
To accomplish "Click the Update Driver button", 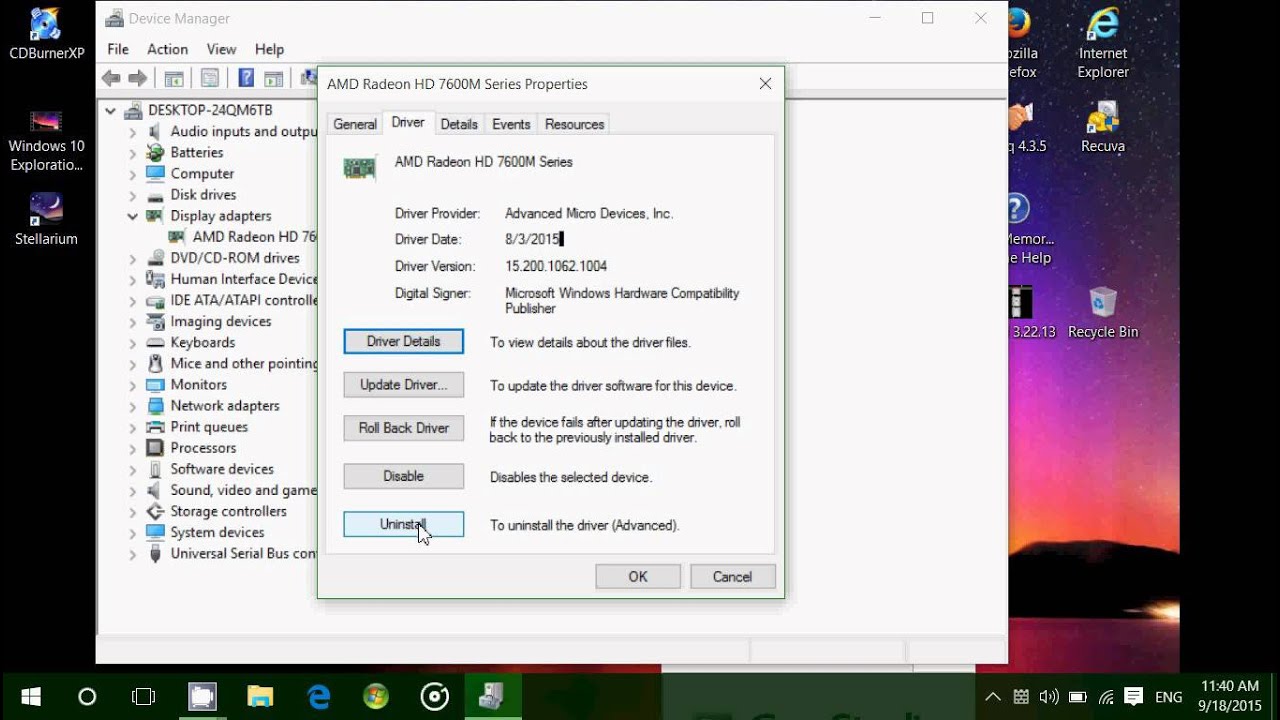I will pos(404,385).
